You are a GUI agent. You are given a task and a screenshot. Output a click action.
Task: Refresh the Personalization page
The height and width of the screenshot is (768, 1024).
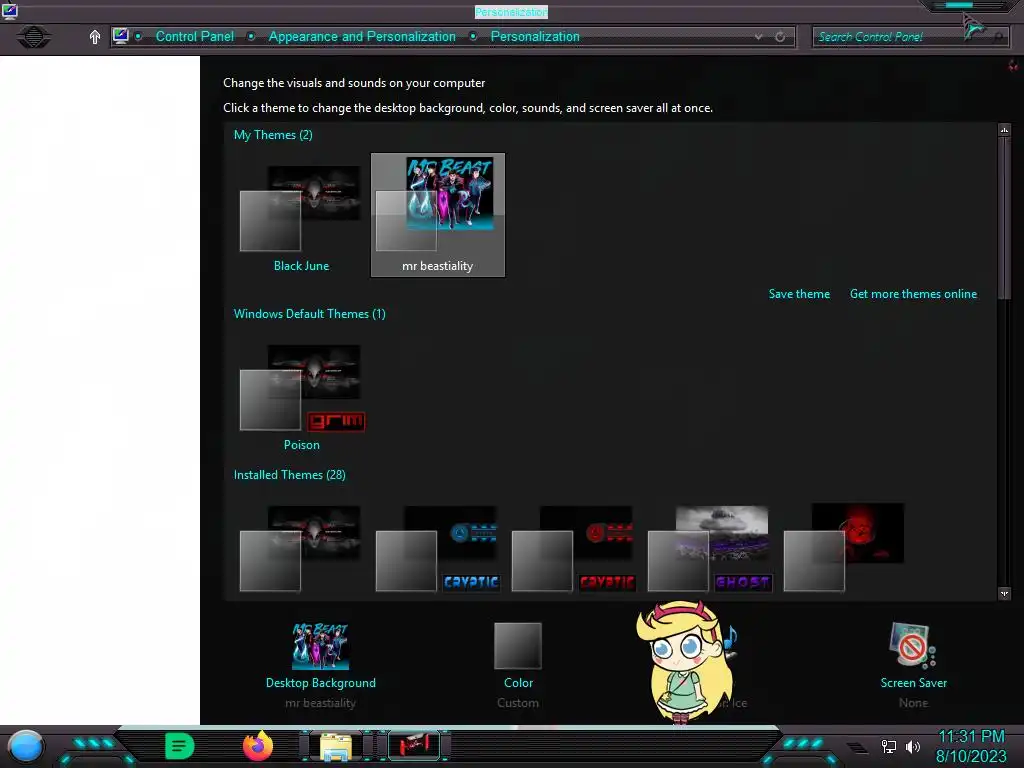coord(780,37)
